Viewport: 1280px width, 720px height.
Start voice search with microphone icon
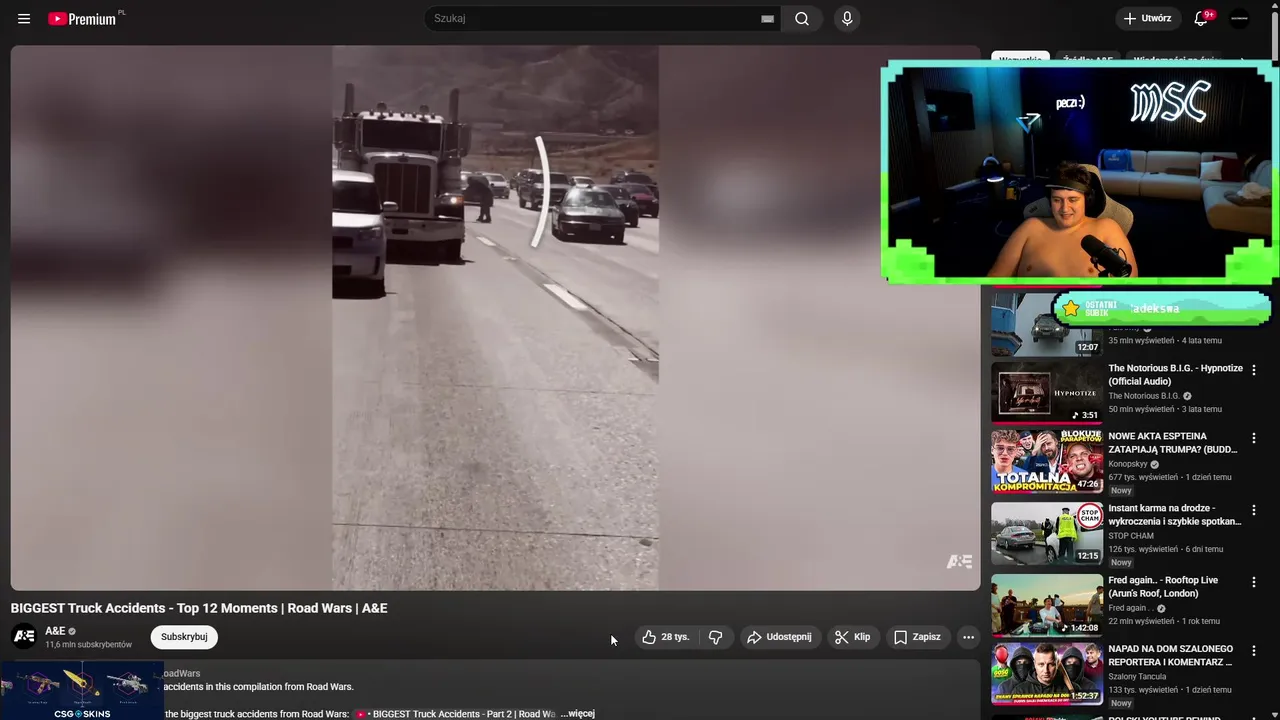tap(847, 18)
